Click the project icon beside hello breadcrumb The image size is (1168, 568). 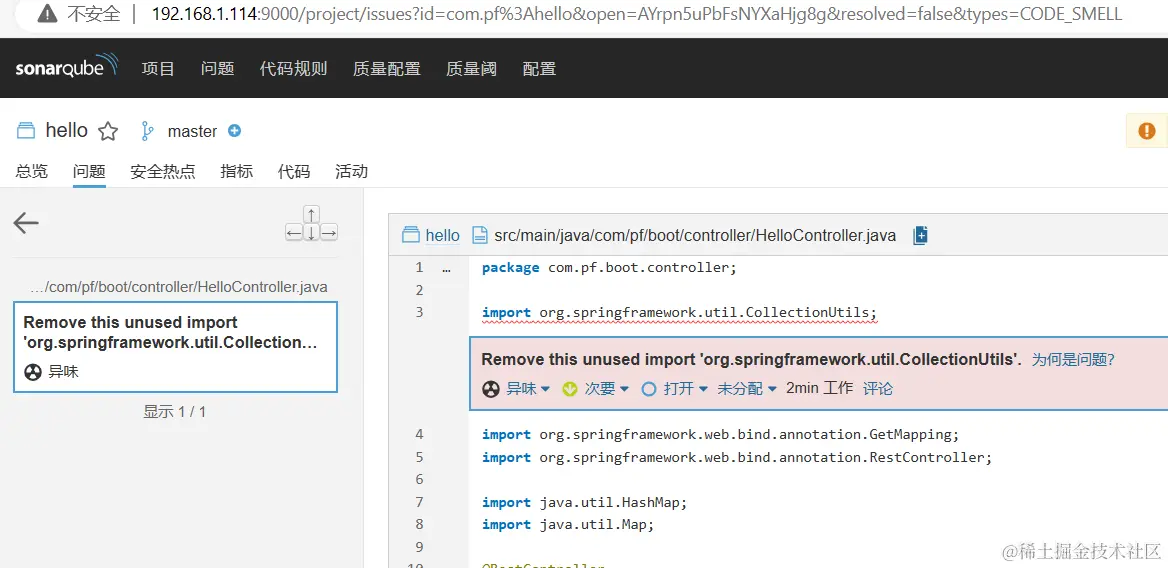[410, 236]
